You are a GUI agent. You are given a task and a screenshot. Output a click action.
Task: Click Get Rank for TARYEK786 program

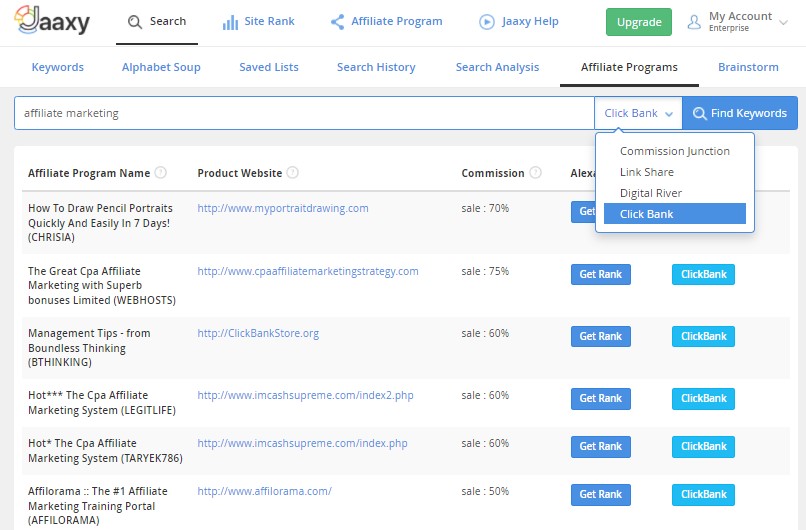click(x=601, y=447)
